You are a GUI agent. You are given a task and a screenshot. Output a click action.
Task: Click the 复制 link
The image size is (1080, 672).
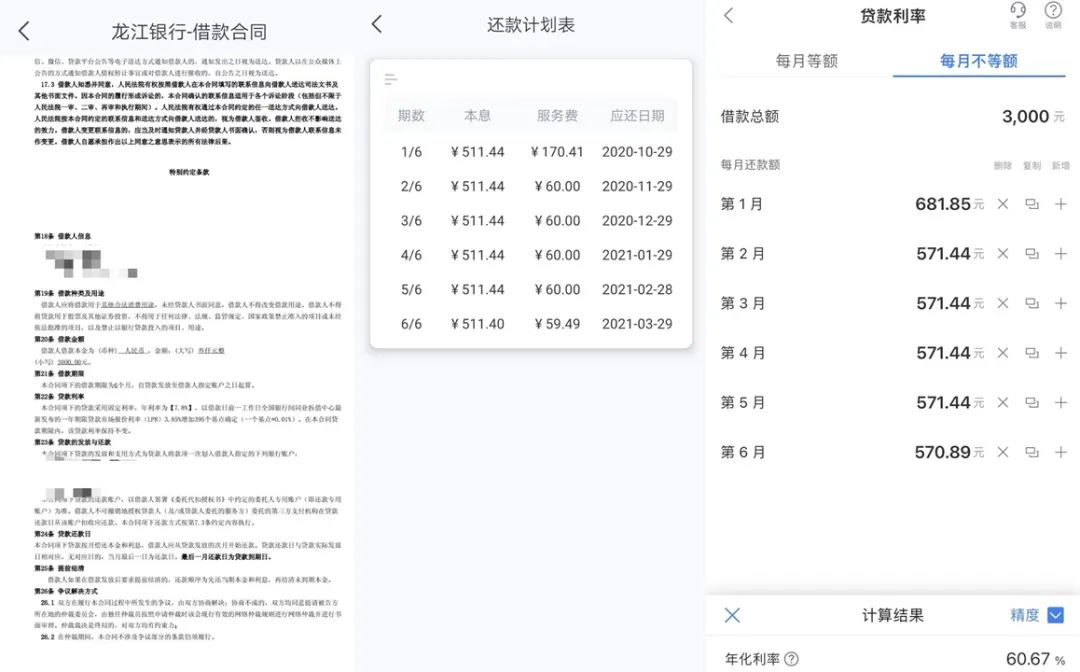(1034, 166)
